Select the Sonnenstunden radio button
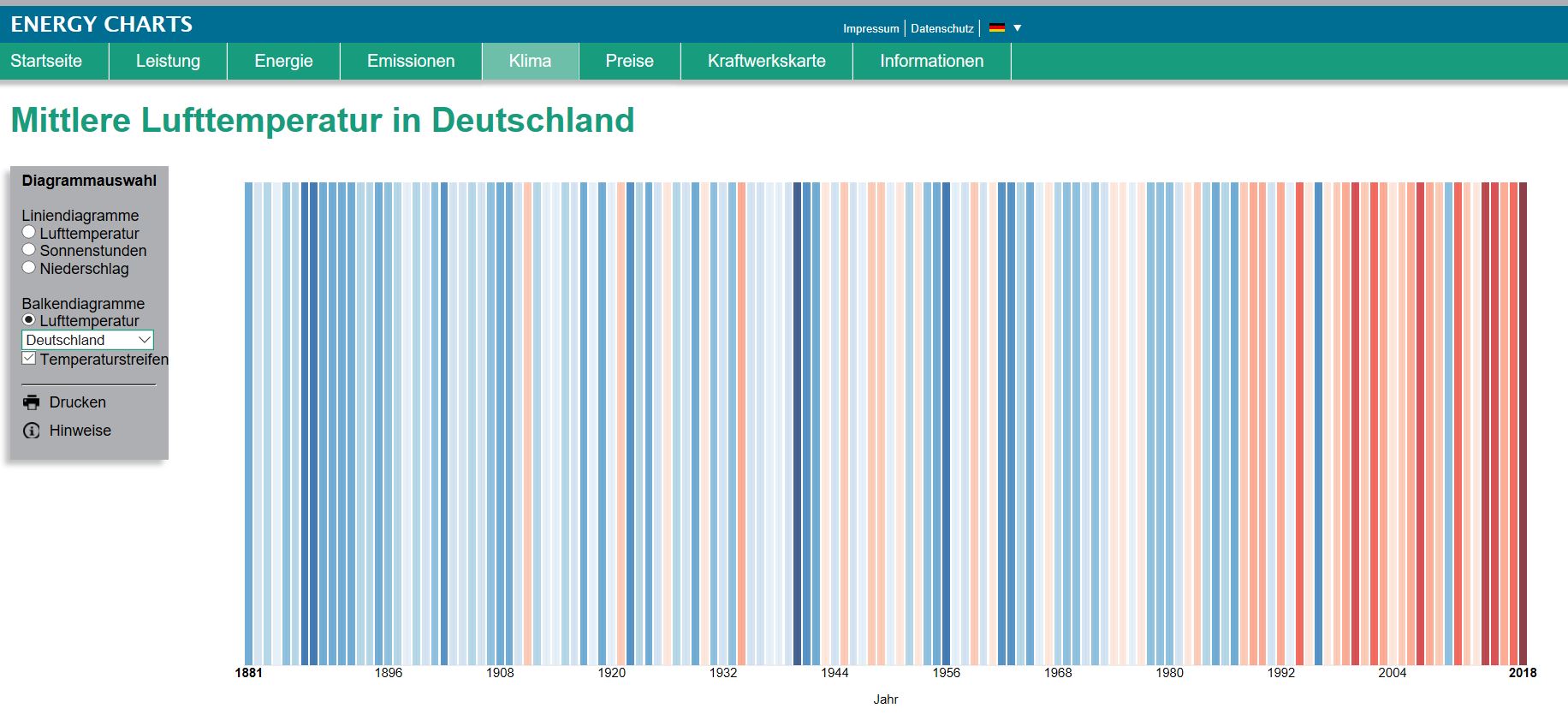This screenshot has height=720, width=1568. [x=29, y=250]
